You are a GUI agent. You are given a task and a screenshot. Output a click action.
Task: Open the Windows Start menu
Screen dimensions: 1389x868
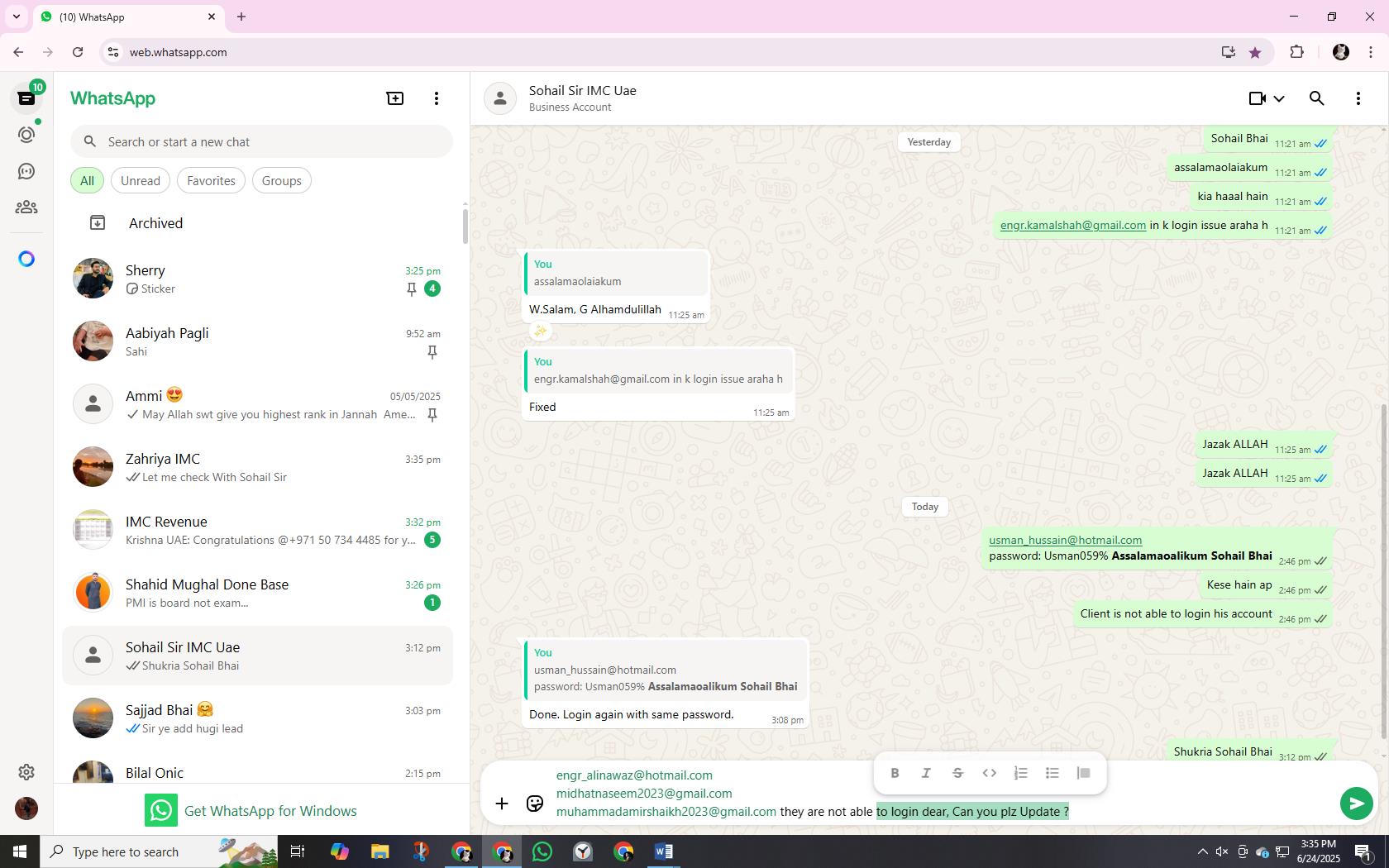(20, 851)
